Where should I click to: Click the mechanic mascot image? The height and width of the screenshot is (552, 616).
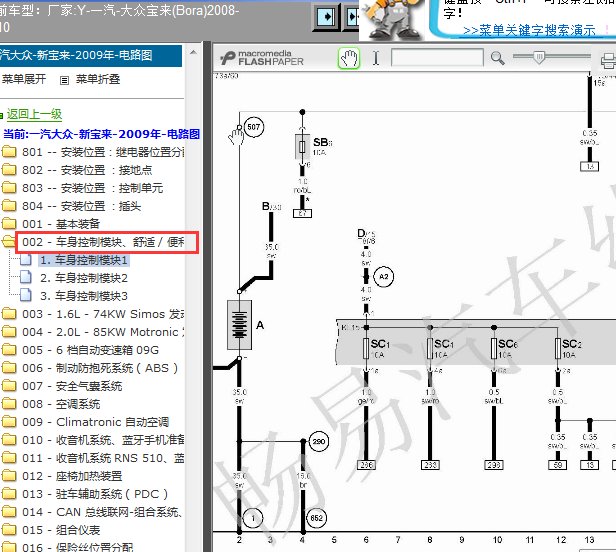click(392, 20)
